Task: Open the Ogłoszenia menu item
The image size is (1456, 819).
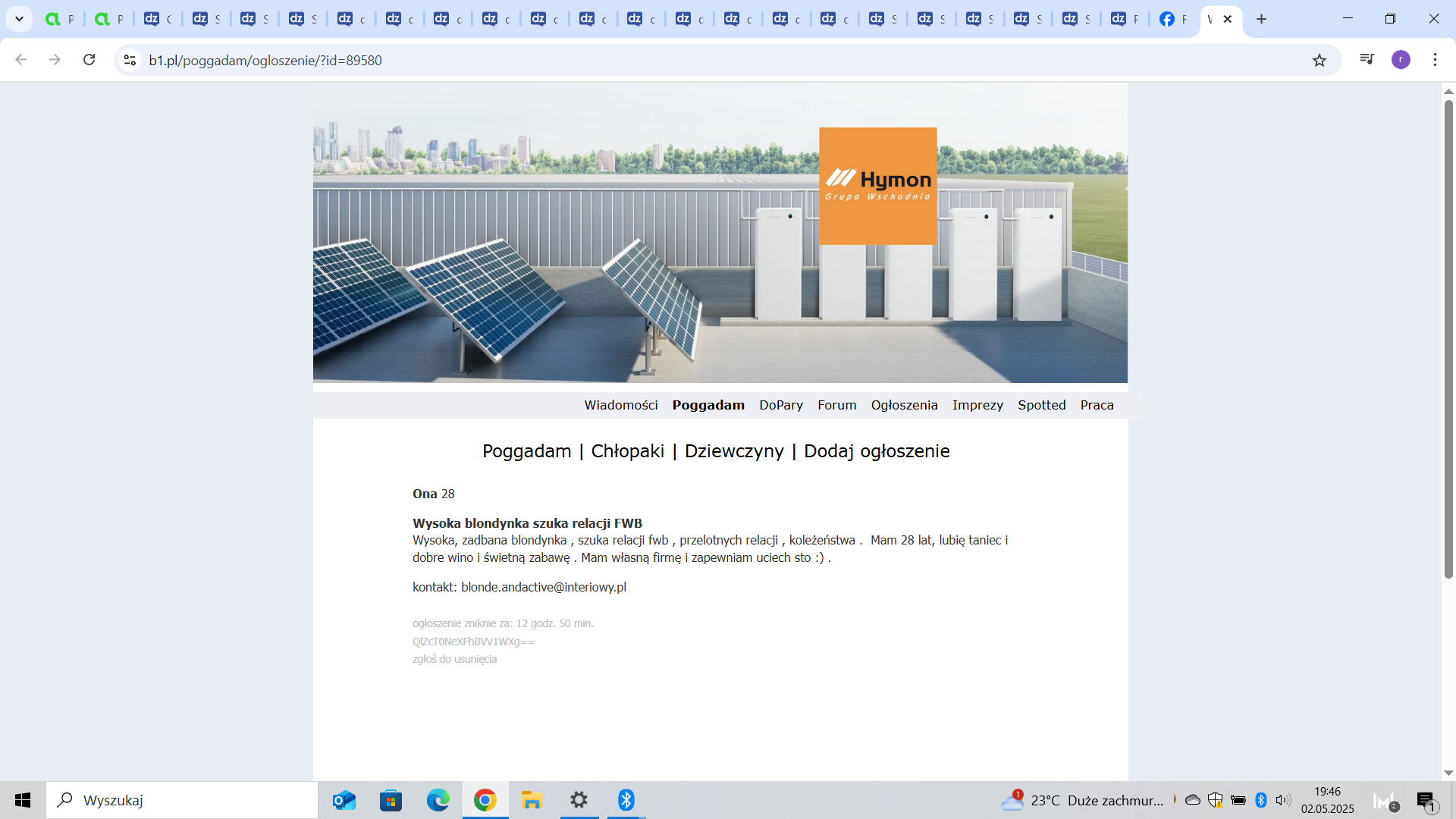Action: pyautogui.click(x=904, y=405)
